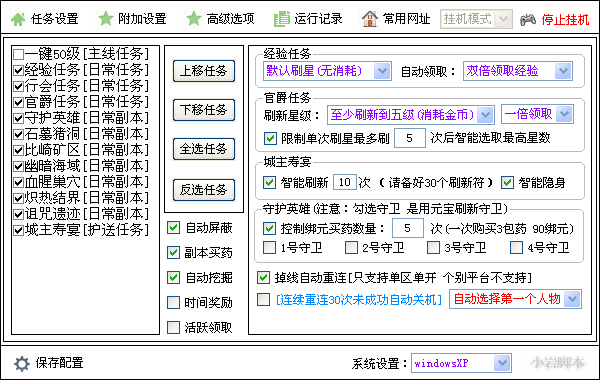Uncheck the 炽热结界[日常副本] checkbox

pos(18,198)
